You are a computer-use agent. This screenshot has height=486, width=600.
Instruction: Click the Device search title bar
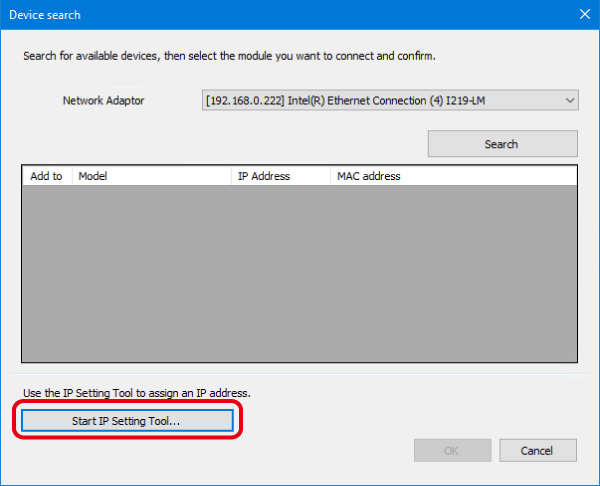(x=250, y=15)
